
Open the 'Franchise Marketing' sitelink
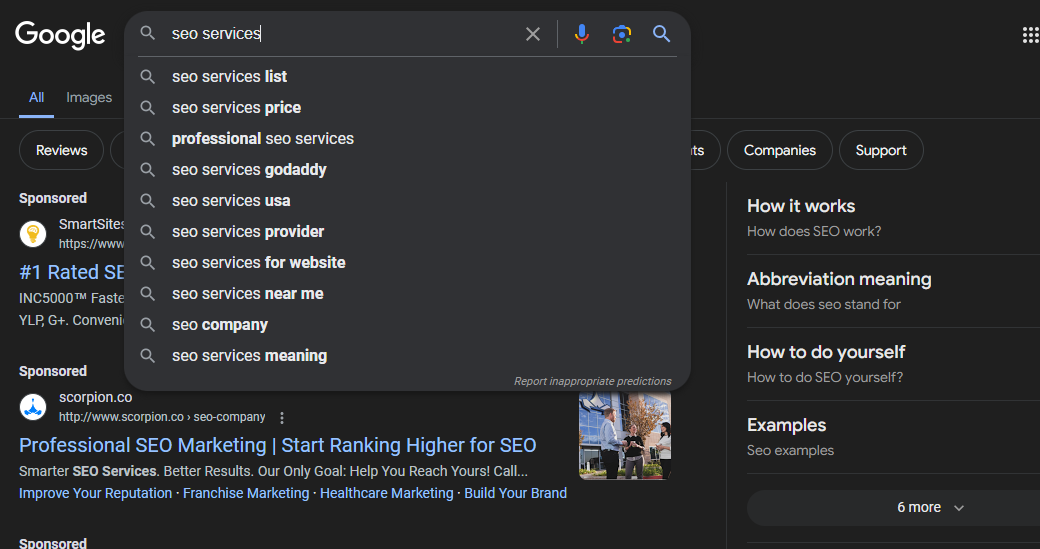pos(246,493)
